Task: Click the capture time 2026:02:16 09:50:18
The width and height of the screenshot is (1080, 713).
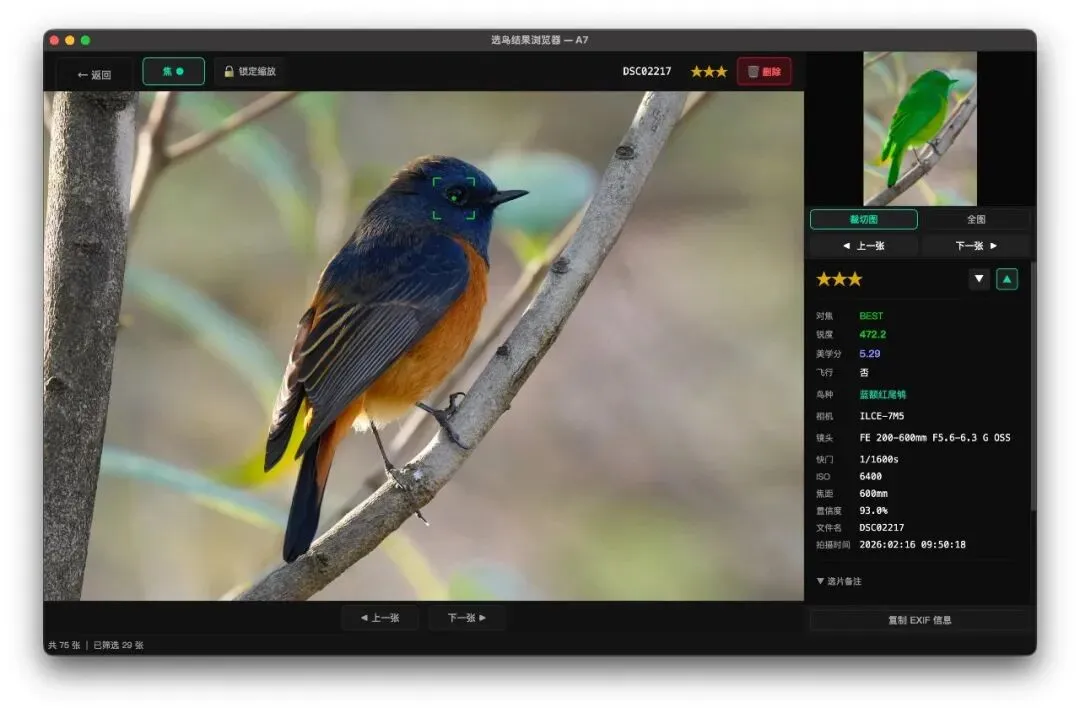Action: pos(912,545)
